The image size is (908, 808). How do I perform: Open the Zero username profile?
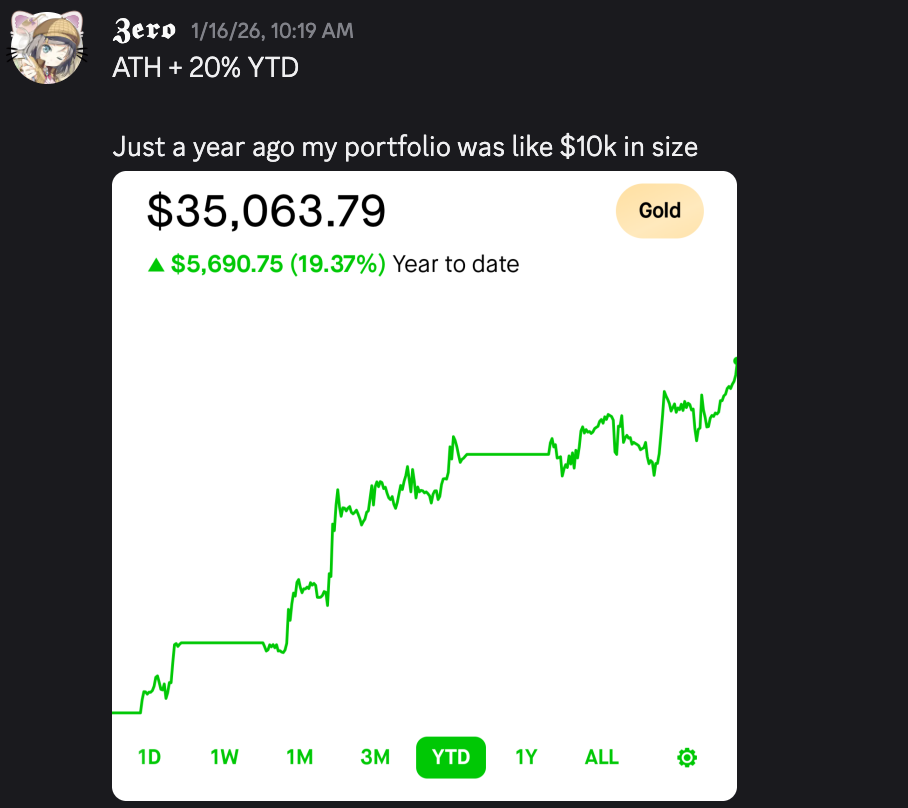tap(144, 30)
